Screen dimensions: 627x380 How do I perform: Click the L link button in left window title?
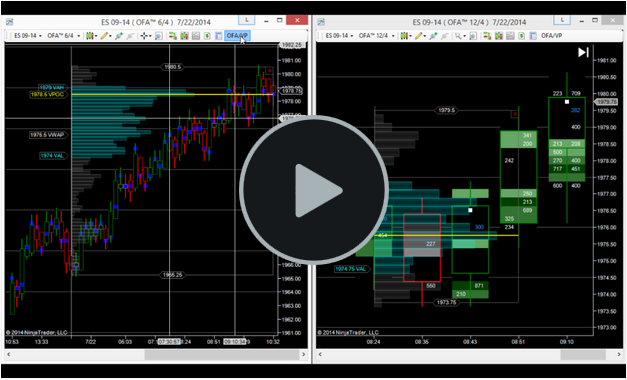pos(247,20)
